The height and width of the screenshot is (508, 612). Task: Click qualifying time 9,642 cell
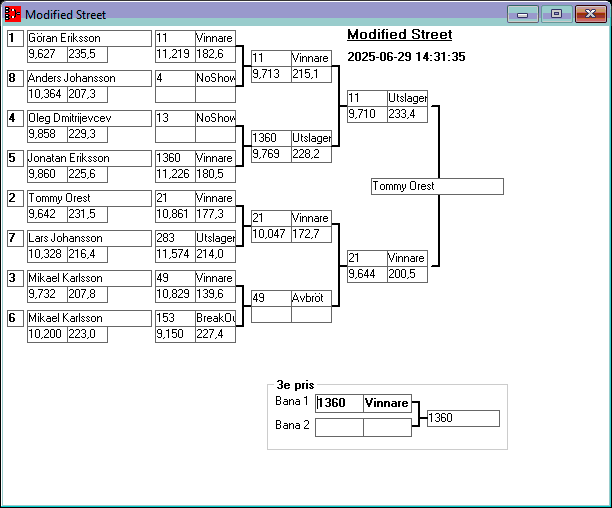click(47, 214)
